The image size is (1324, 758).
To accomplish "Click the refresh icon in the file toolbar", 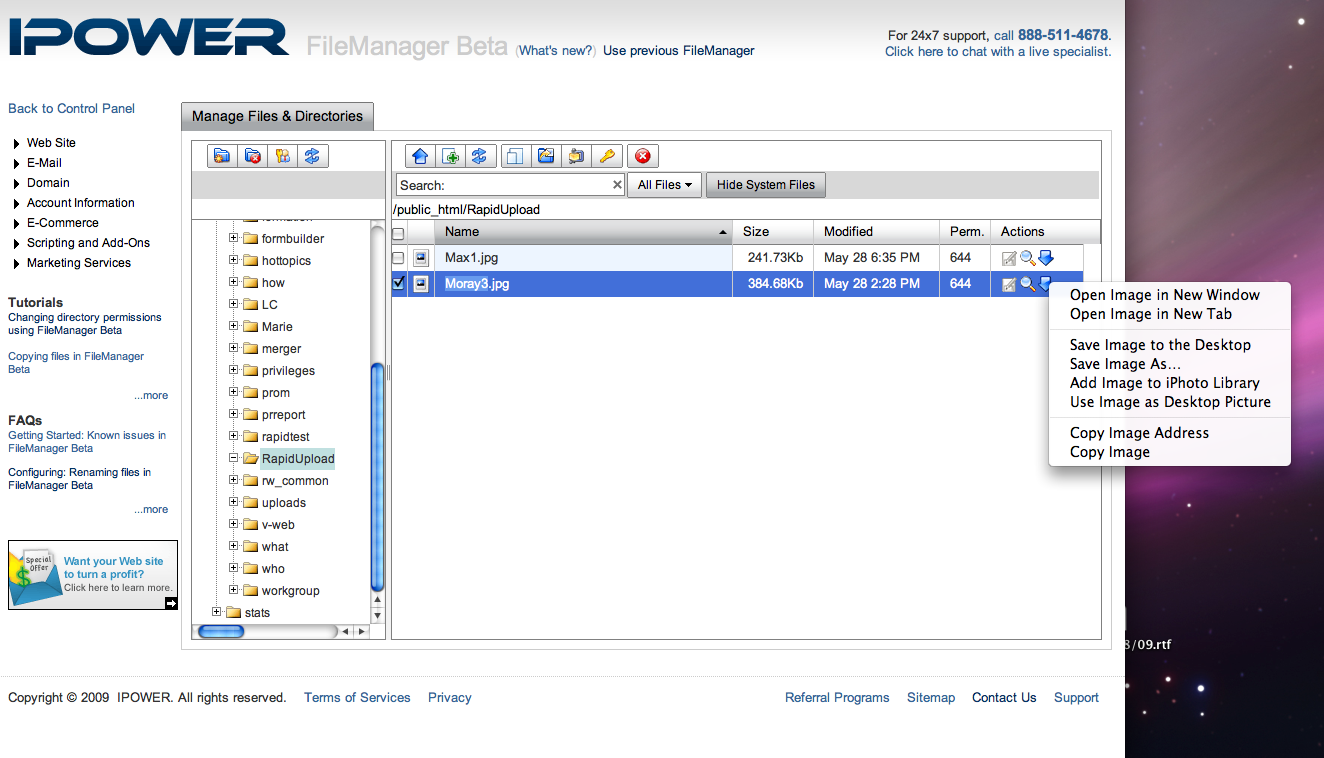I will [480, 156].
